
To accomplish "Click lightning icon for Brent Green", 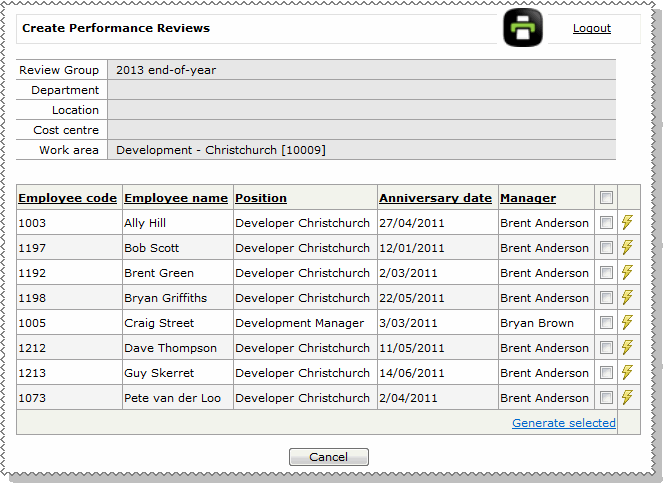I will 627,272.
